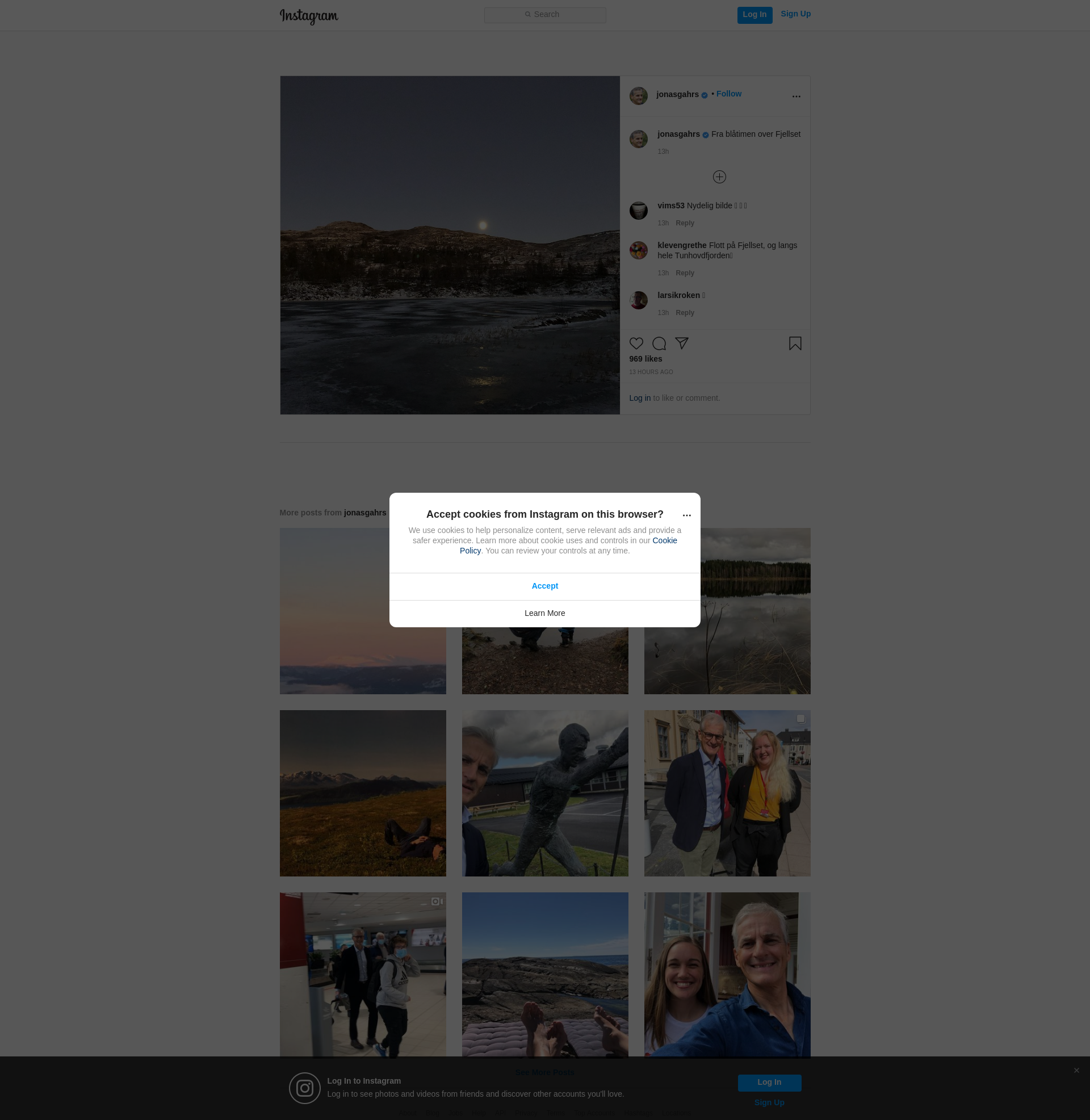Viewport: 1090px width, 1120px height.
Task: Select Learn More in cookie dialog
Action: (x=544, y=613)
